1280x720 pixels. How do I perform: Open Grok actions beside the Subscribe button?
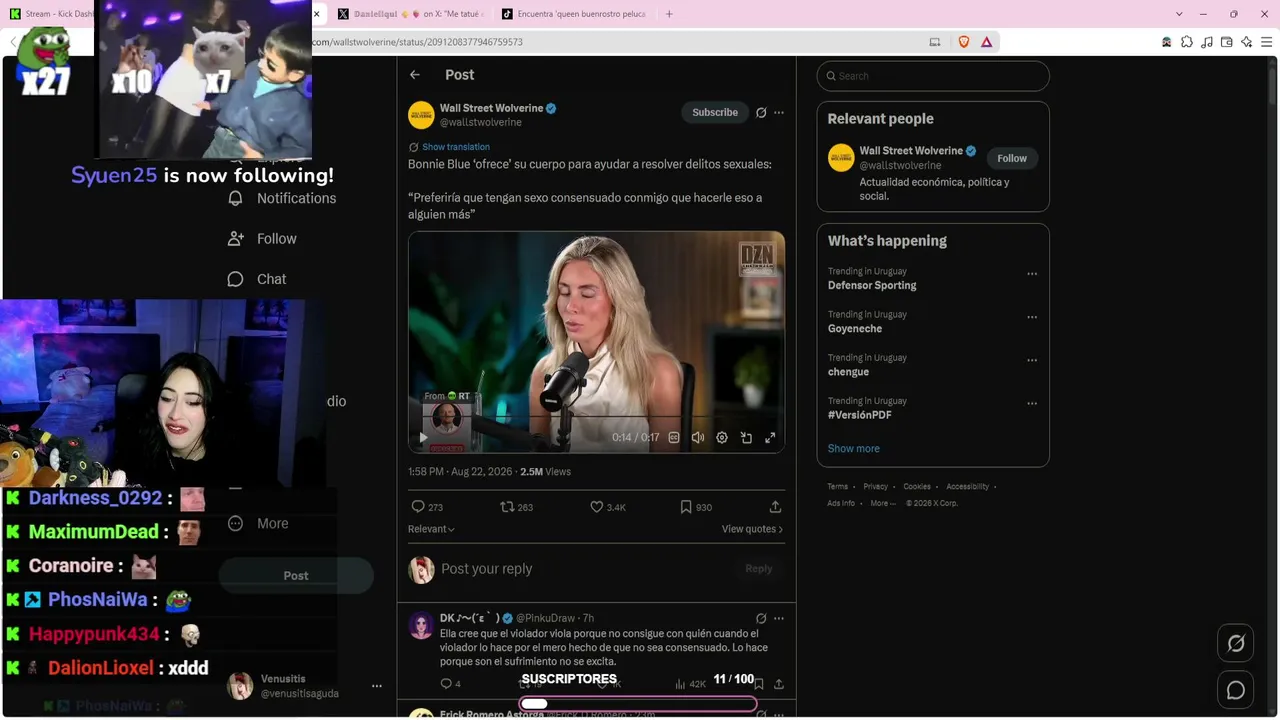point(761,113)
